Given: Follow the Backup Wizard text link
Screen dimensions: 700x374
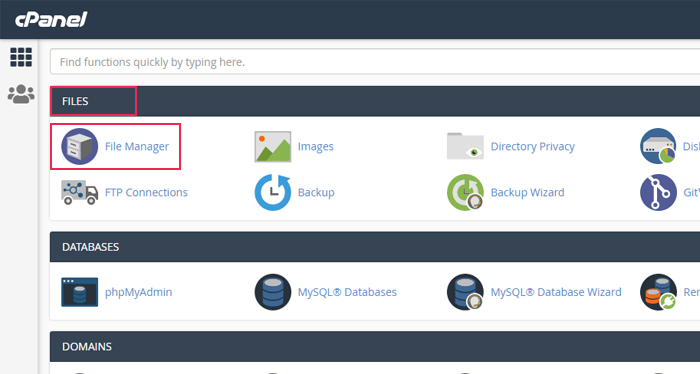Looking at the screenshot, I should (x=528, y=192).
